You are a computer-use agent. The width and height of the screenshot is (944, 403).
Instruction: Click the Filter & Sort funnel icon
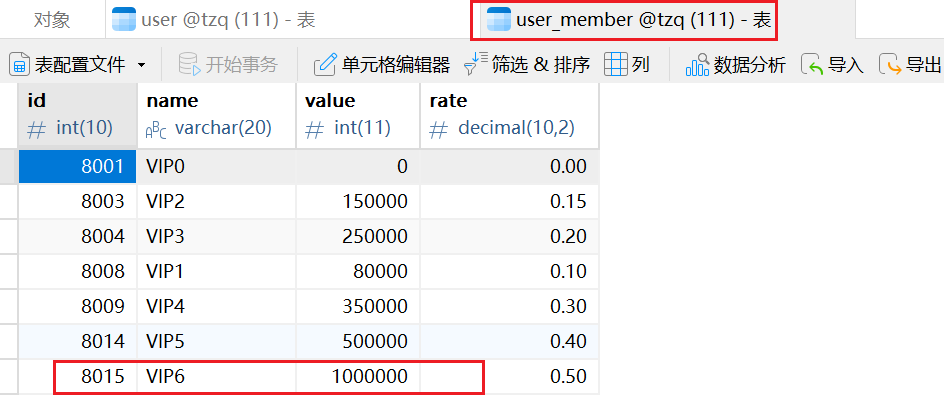coord(477,64)
